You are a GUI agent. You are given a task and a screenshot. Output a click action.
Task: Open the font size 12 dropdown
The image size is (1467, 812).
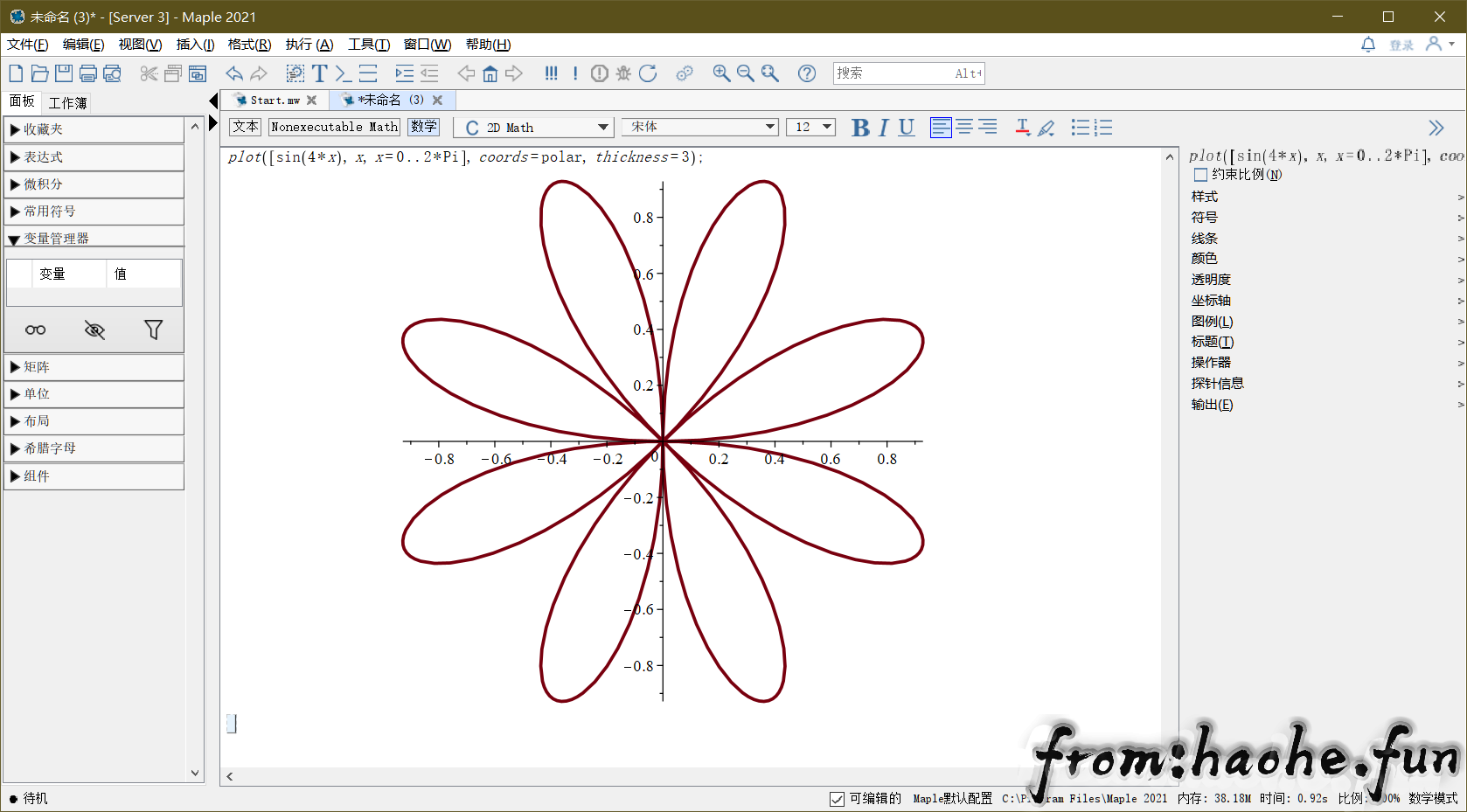[x=811, y=128]
